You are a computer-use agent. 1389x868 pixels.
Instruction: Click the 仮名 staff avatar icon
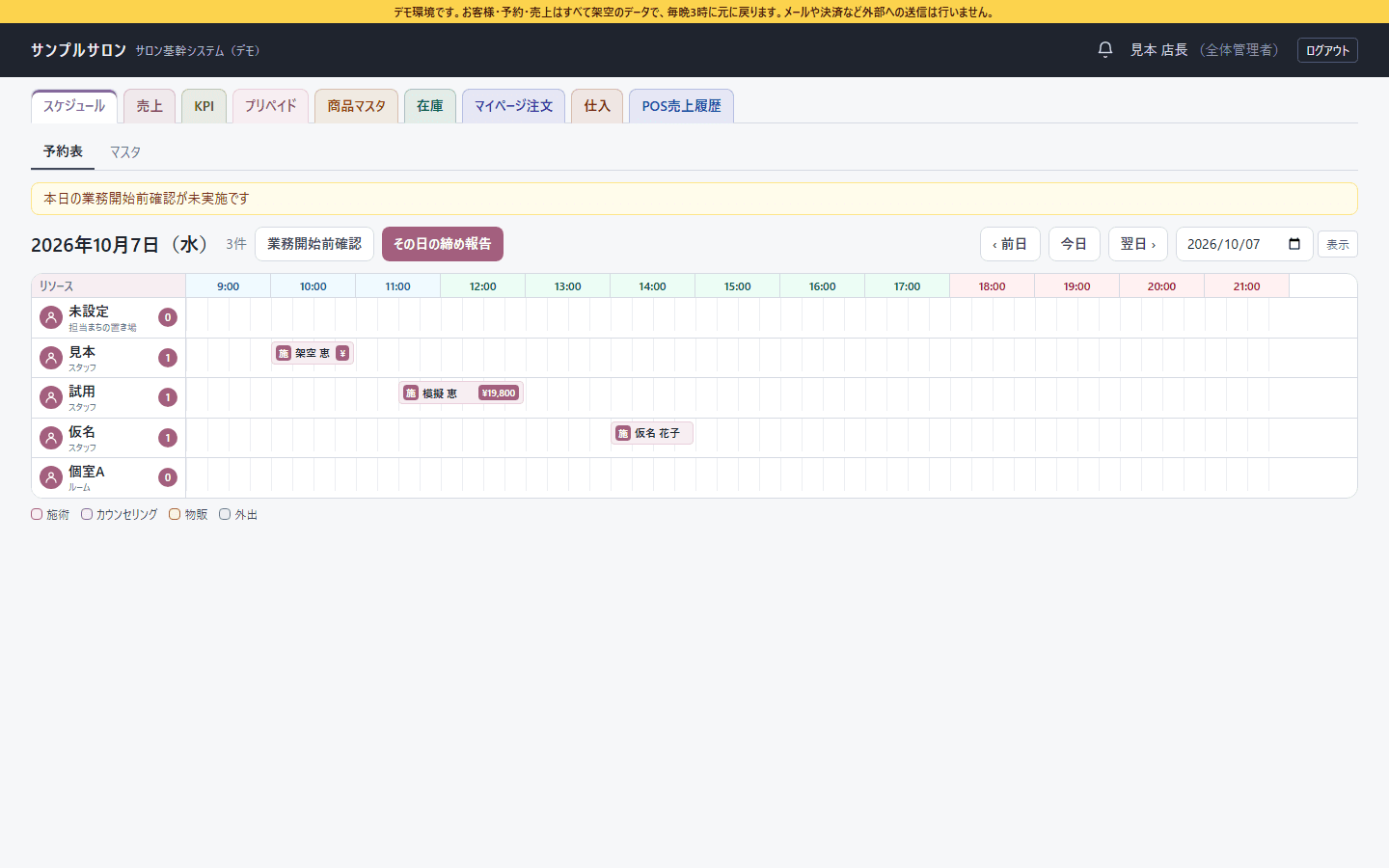(51, 438)
